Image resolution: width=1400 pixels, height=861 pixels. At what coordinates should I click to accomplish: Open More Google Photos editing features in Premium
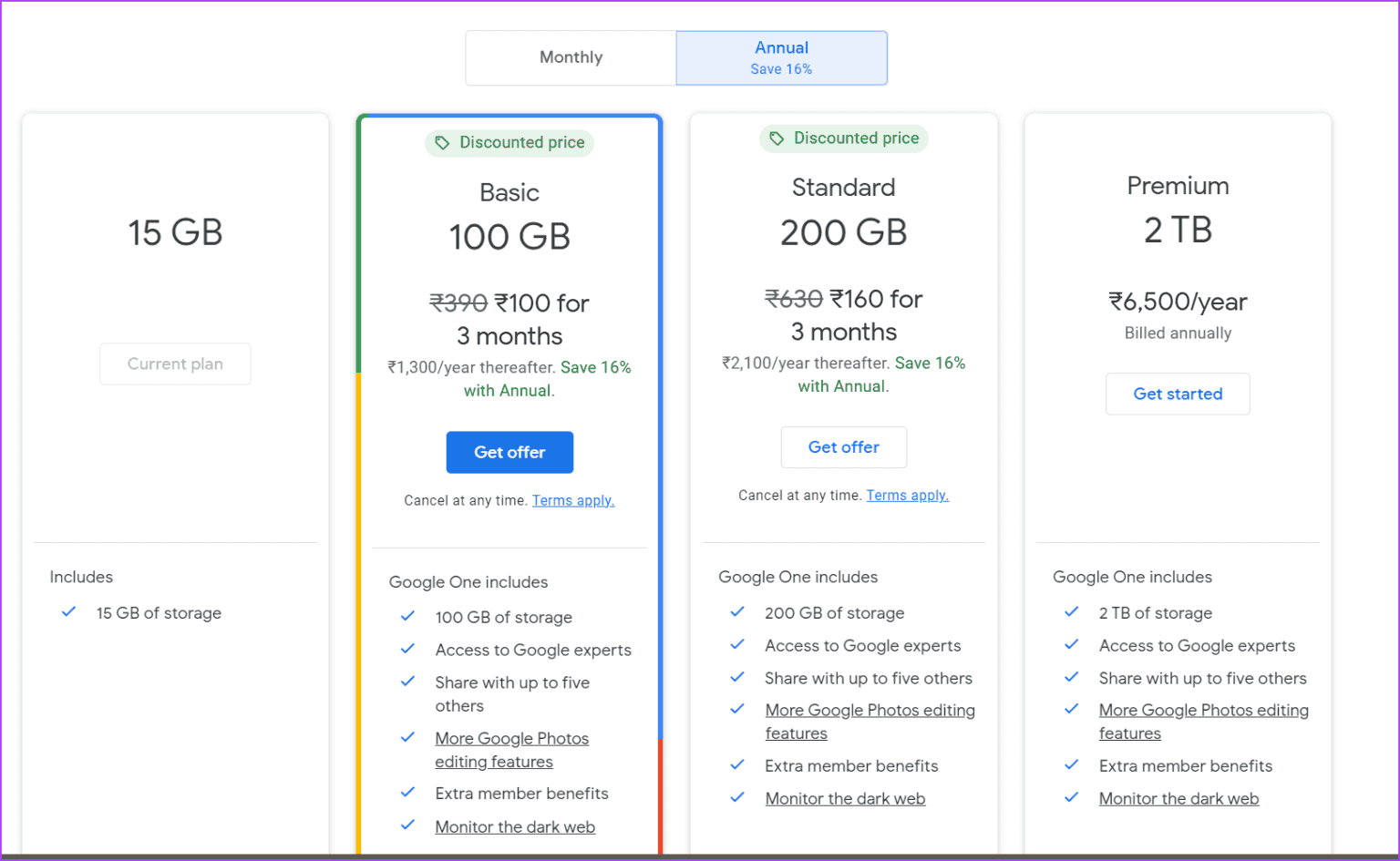click(1203, 722)
